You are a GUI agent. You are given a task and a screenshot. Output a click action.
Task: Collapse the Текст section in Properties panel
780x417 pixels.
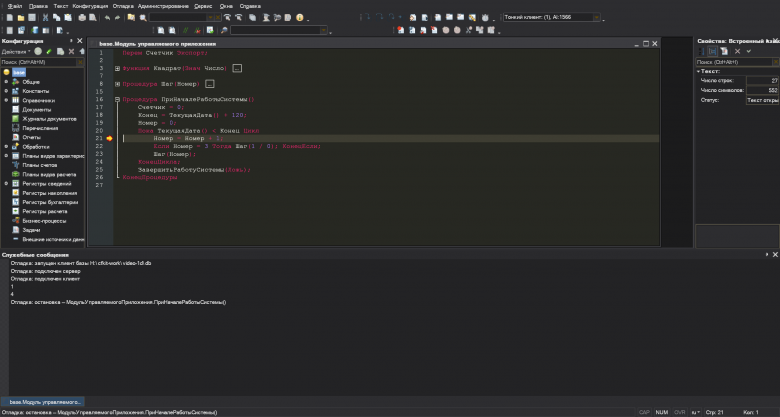coord(698,71)
